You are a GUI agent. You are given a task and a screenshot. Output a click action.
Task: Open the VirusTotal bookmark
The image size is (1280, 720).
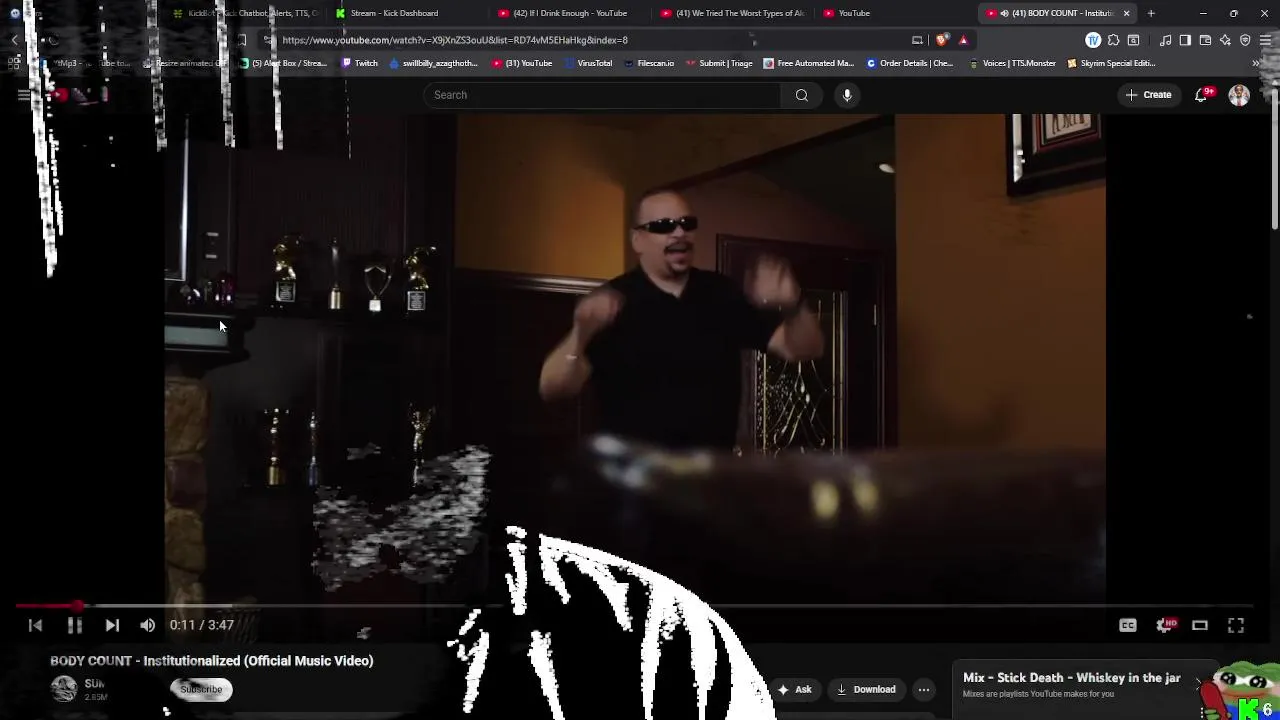(x=588, y=63)
